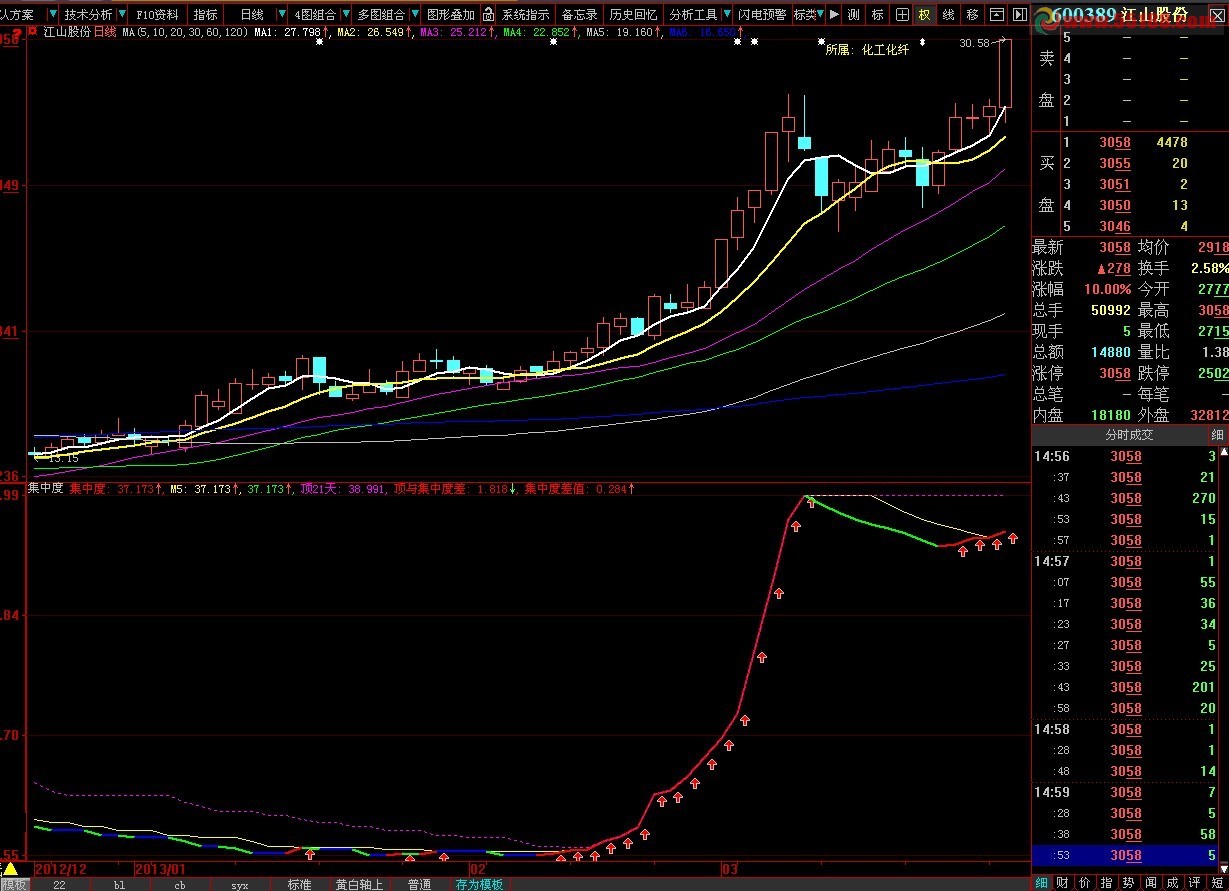Switch to the 成 tab at bottom right
Image resolution: width=1229 pixels, height=891 pixels.
(x=1173, y=883)
